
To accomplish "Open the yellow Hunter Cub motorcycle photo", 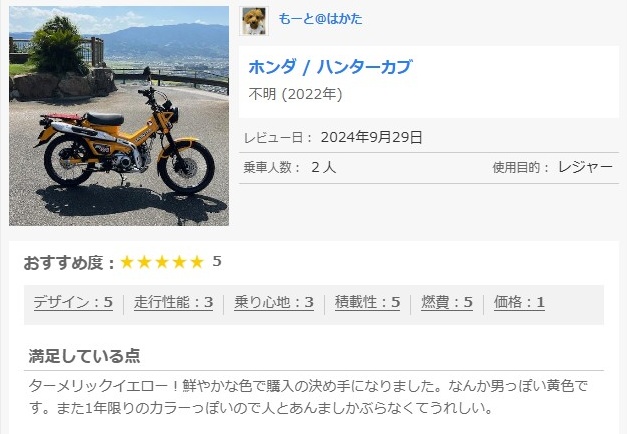I will [119, 116].
